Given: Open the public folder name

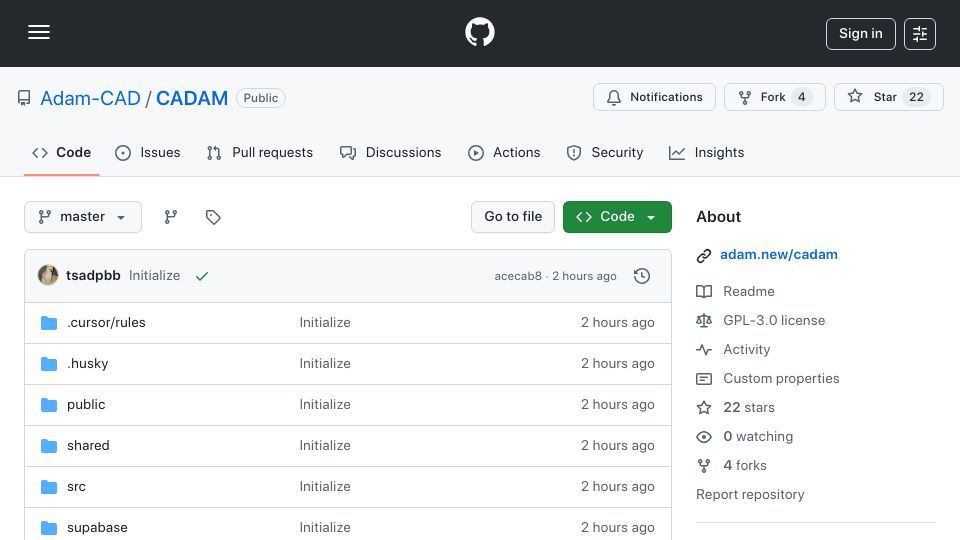Looking at the screenshot, I should (86, 405).
